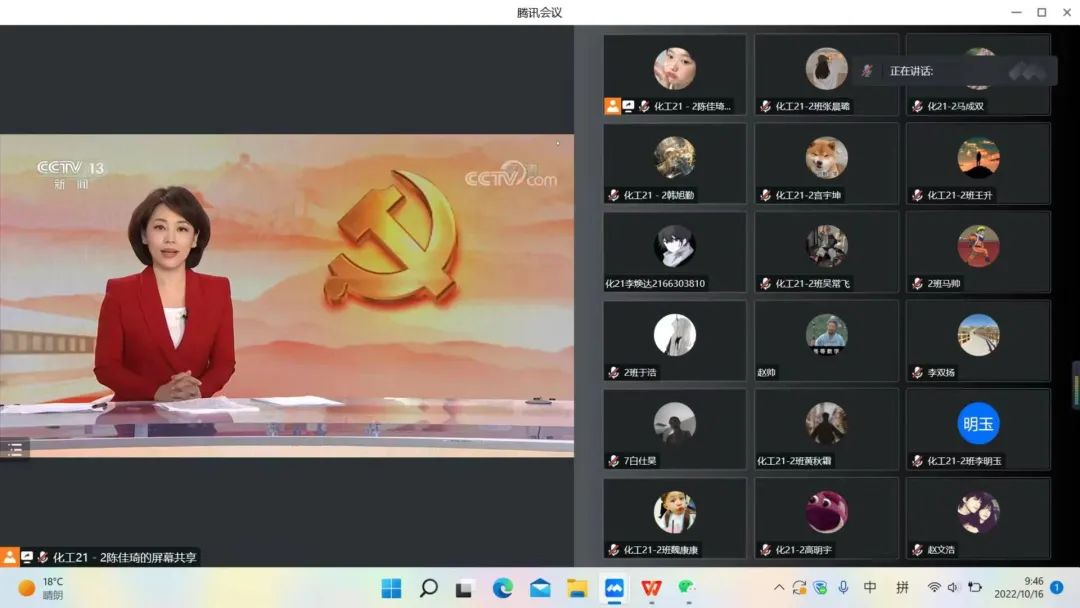The image size is (1080, 608).
Task: Open WeChat from the taskbar
Action: pyautogui.click(x=687, y=588)
